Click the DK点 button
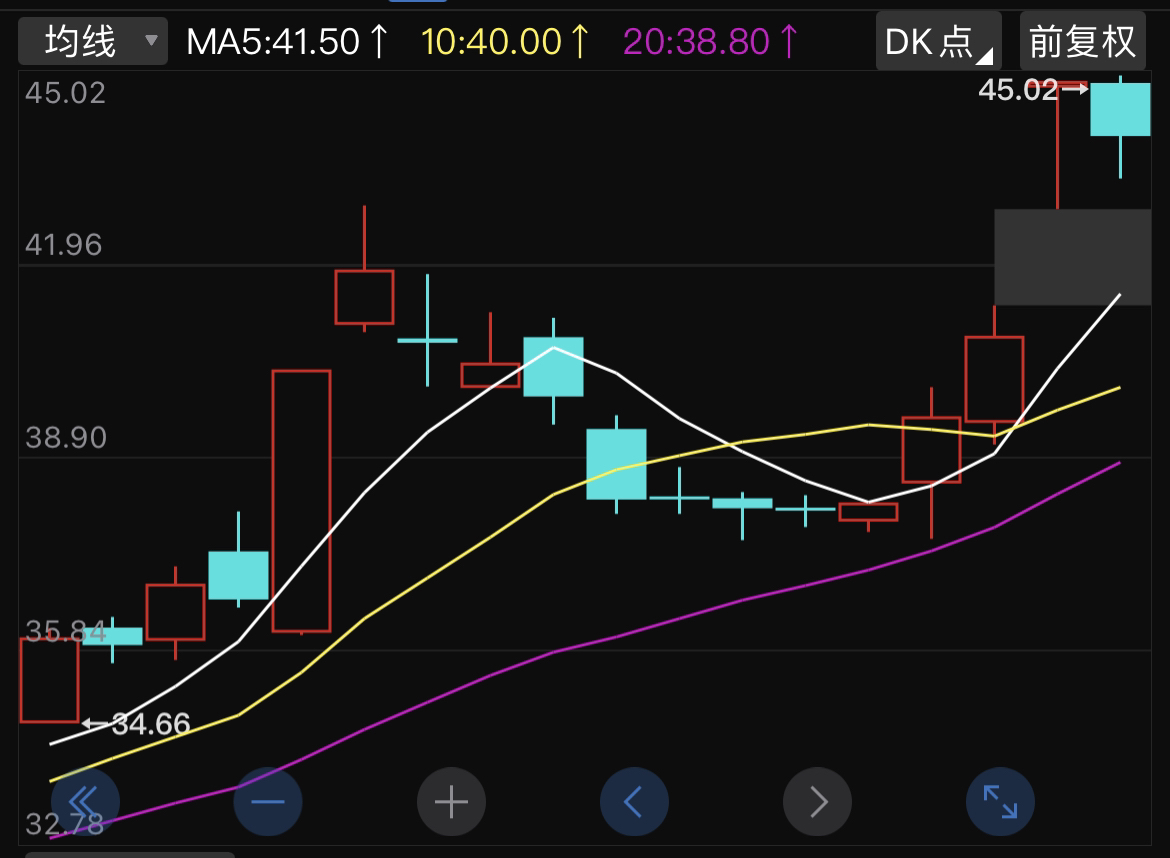Viewport: 1170px width, 858px height. click(938, 41)
